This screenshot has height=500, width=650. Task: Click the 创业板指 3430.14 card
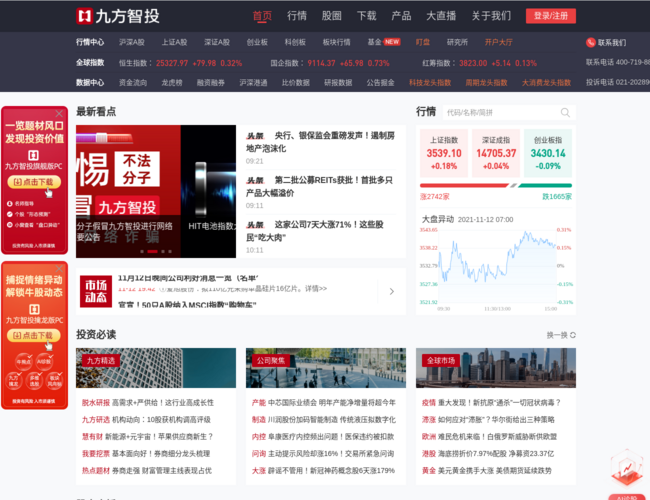click(548, 153)
